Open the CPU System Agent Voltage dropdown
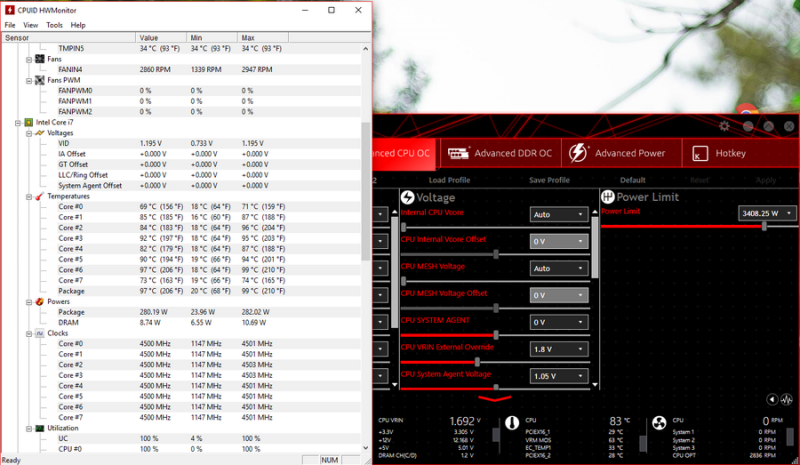This screenshot has height=465, width=800. 559,376
